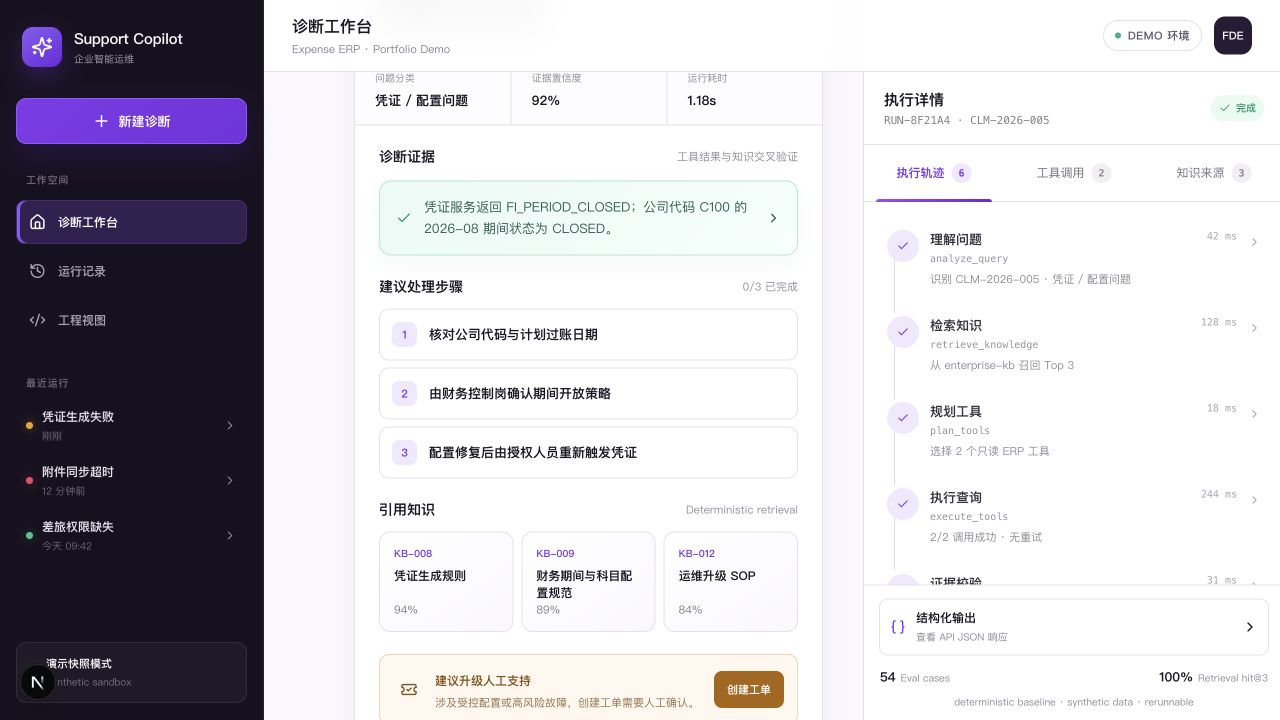Click the 完成 status badge

tap(1237, 108)
